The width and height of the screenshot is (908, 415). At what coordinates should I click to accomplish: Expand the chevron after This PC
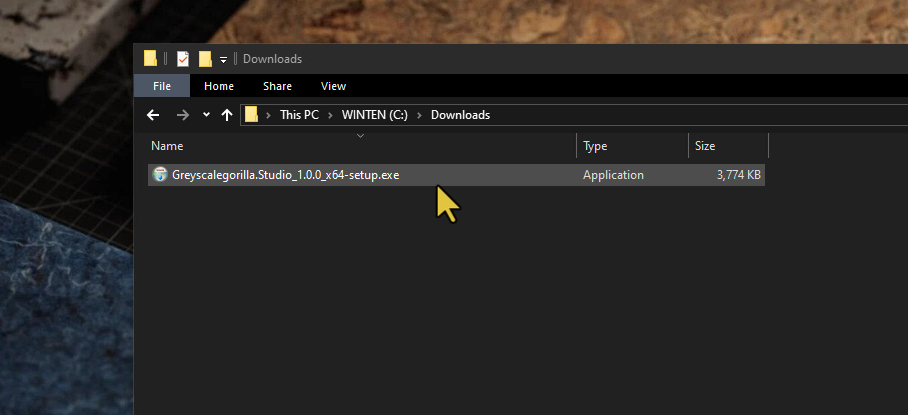point(330,115)
